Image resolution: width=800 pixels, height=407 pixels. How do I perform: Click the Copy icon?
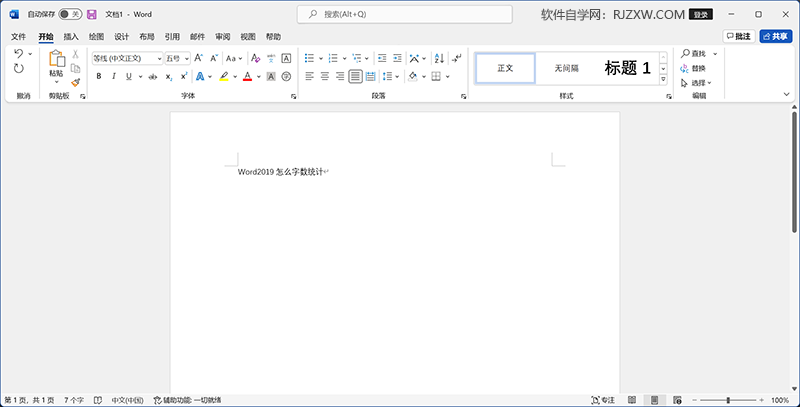coord(76,68)
